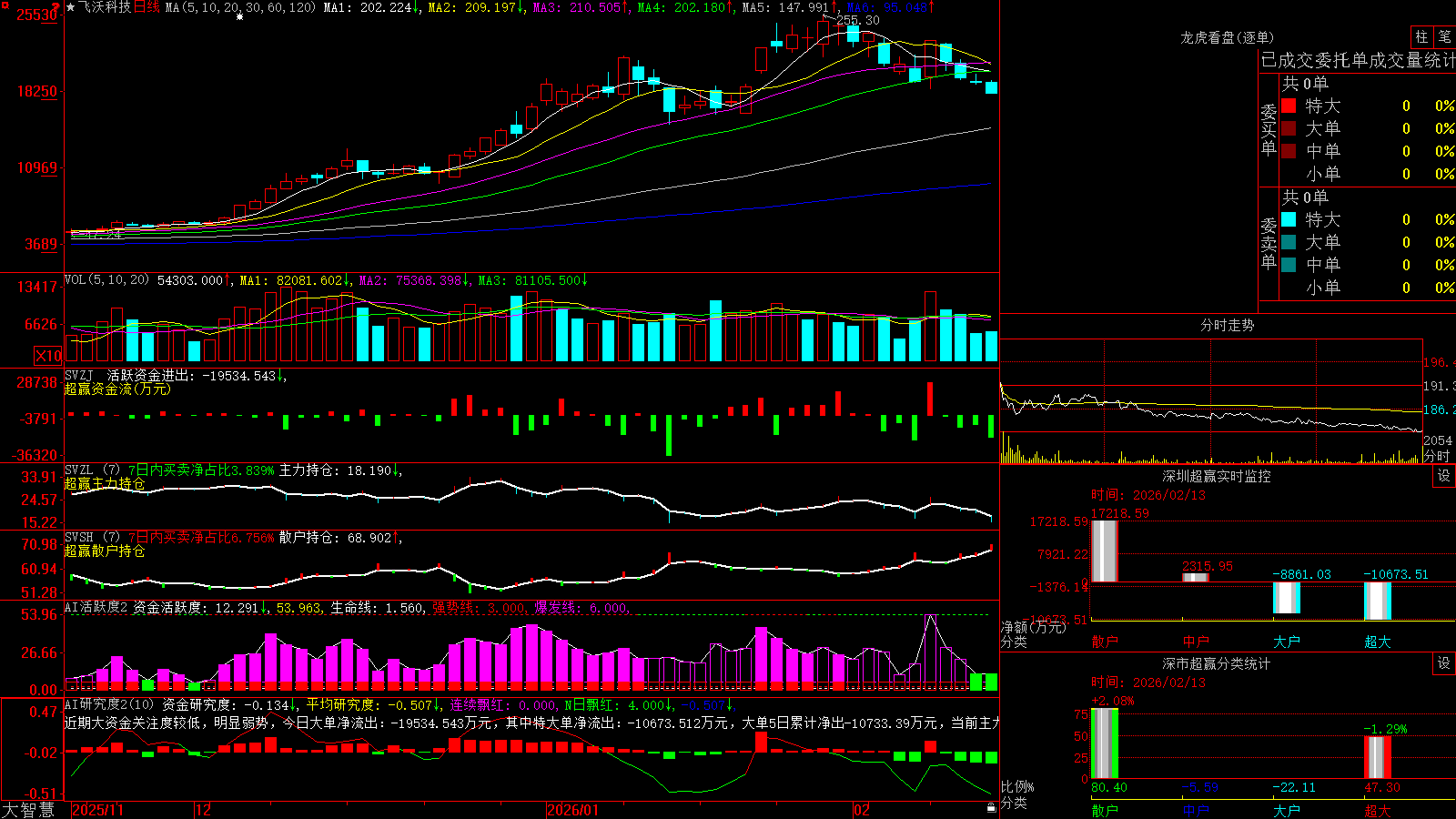Click the teal 大单 sell-order swatch

pyautogui.click(x=1289, y=242)
